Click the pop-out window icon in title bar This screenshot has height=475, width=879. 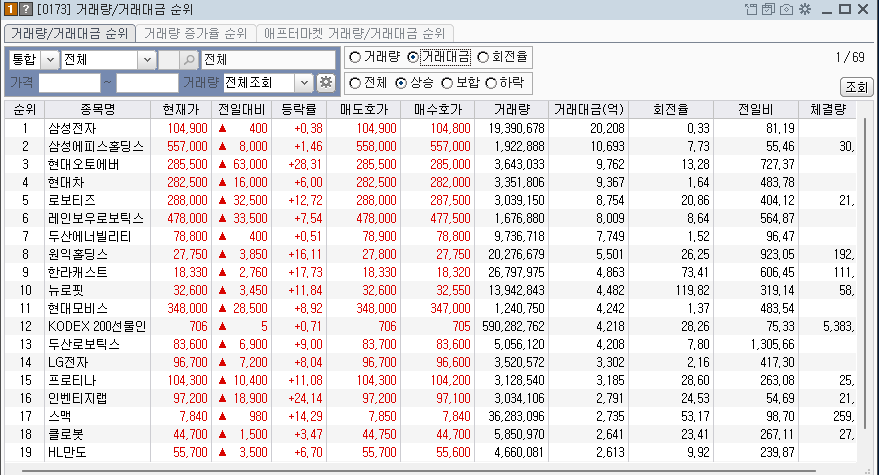click(x=751, y=9)
